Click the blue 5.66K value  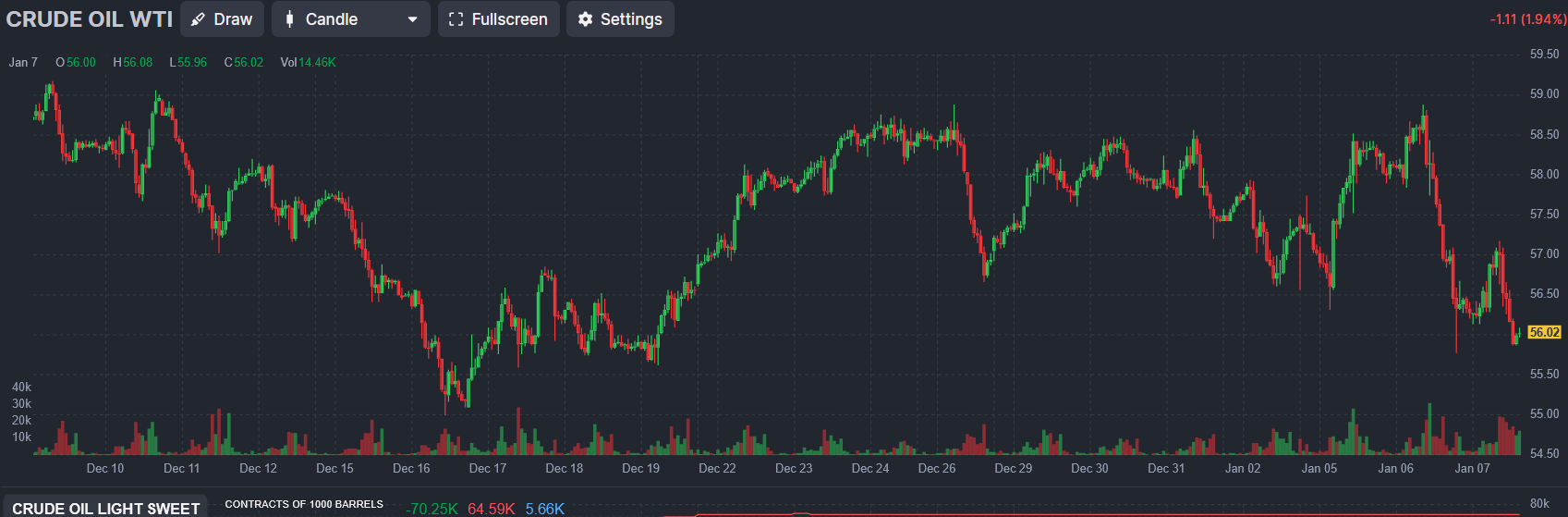pyautogui.click(x=544, y=509)
